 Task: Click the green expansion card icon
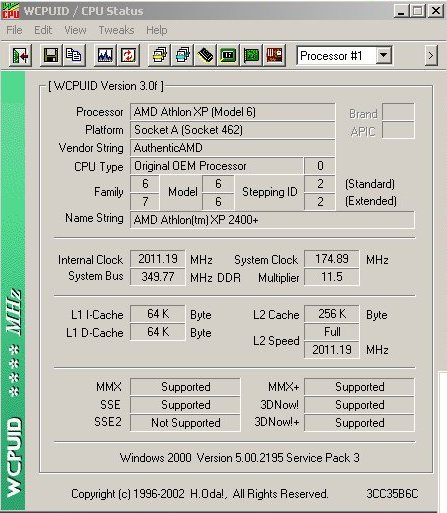pos(251,55)
